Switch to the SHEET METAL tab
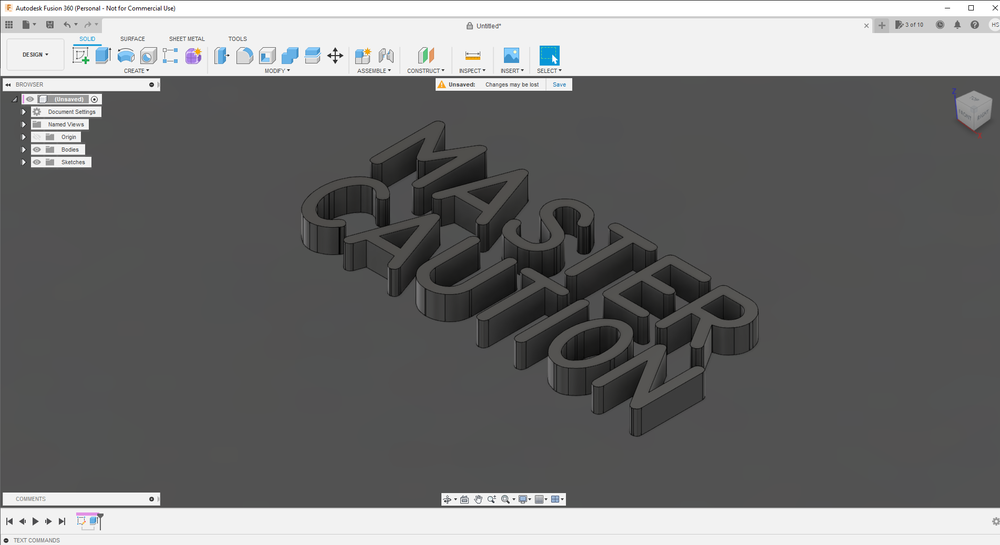The image size is (1000, 545). (x=186, y=39)
